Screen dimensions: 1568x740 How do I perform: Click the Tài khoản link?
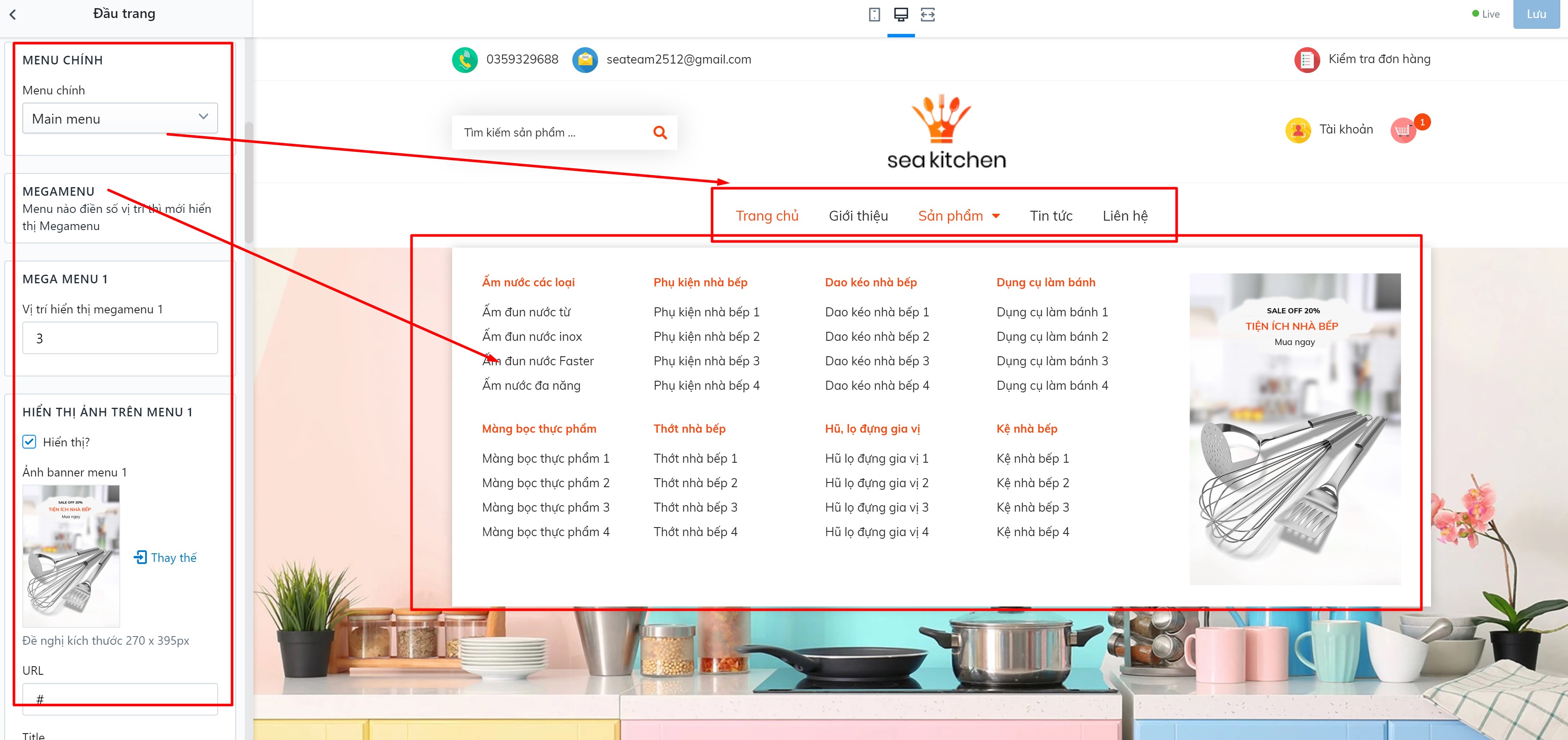coord(1346,129)
